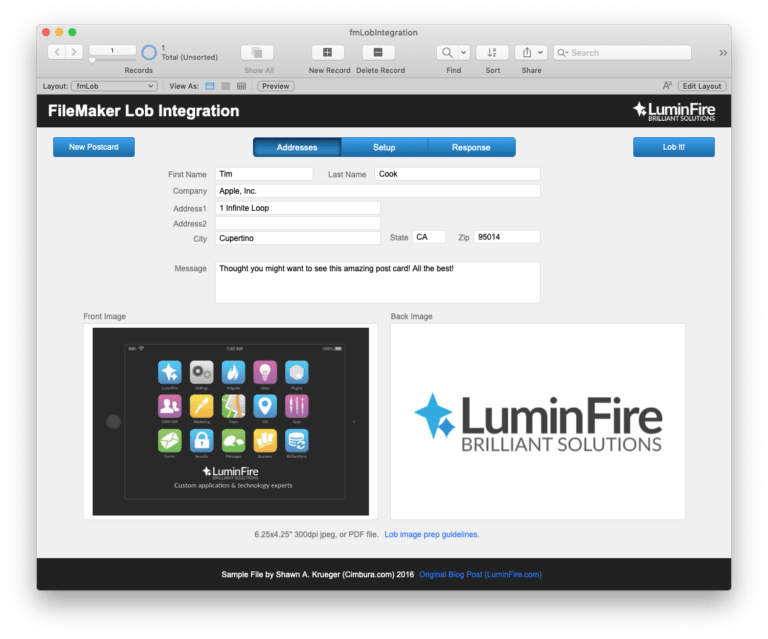The width and height of the screenshot is (768, 639).
Task: Click the New Record toolbar icon
Action: coord(328,52)
